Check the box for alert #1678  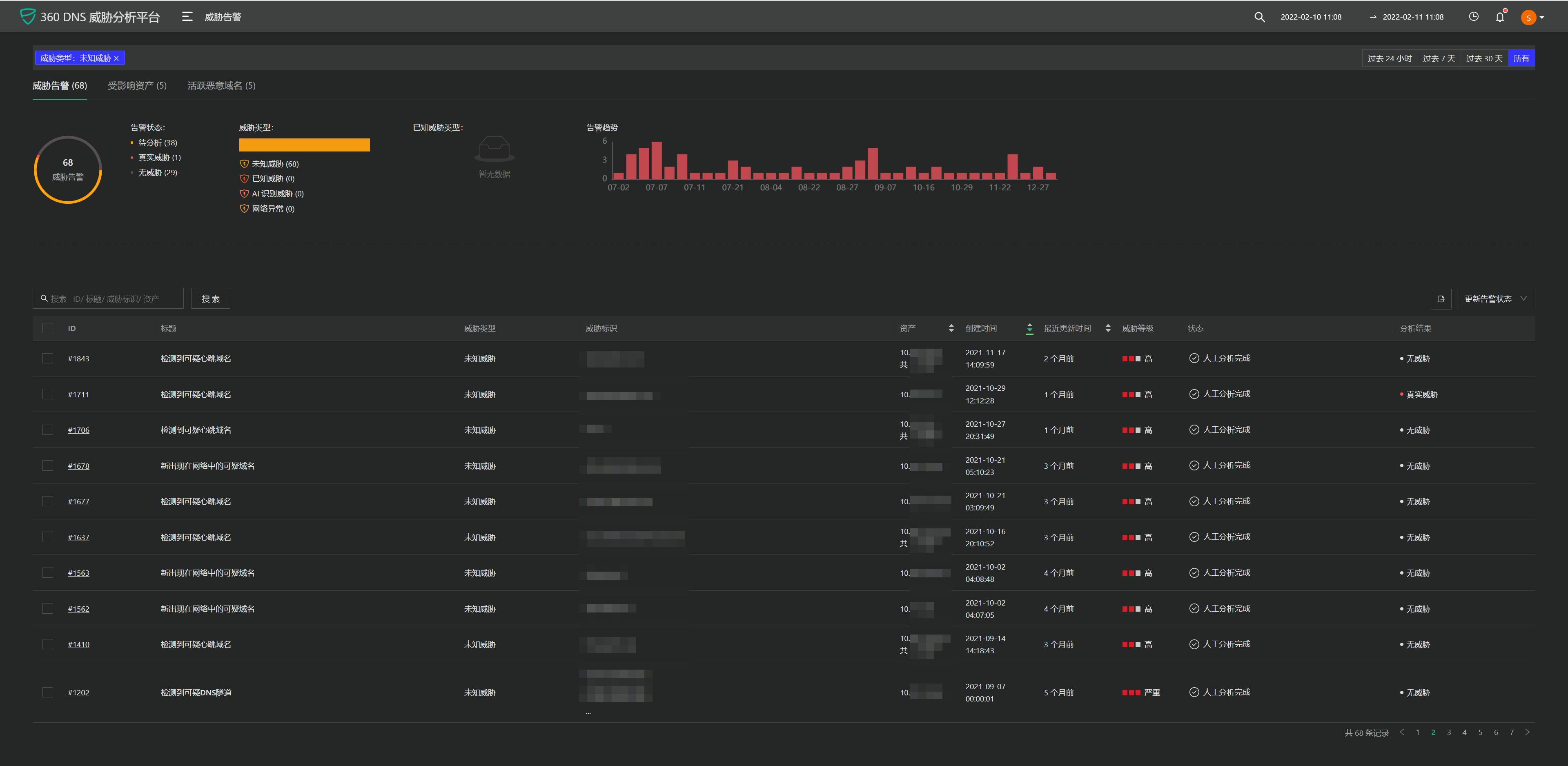coord(47,466)
